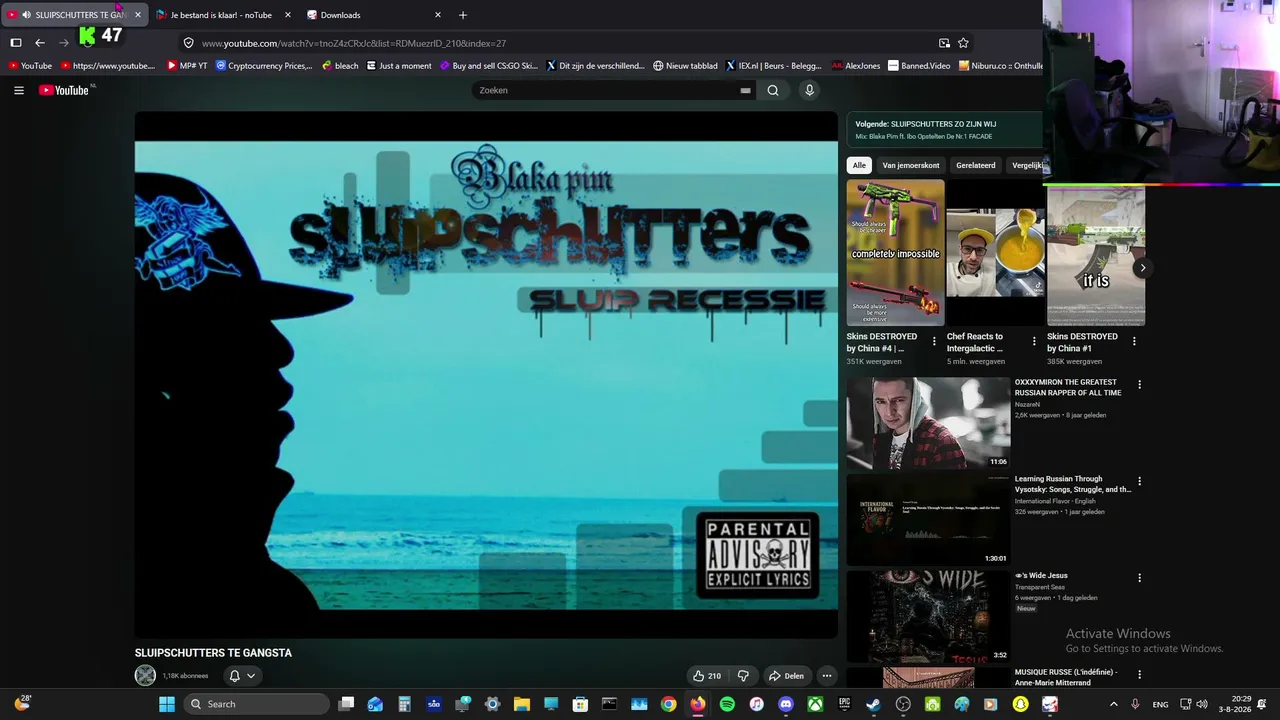Screen dimensions: 1280x720
Task: Go to the YouTube home logo
Action: point(65,90)
